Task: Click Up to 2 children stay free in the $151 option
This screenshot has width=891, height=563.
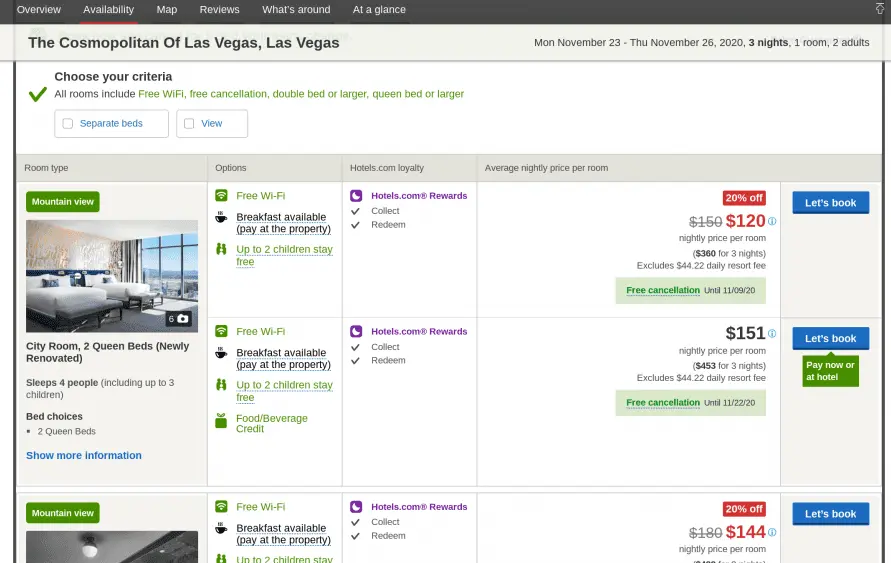Action: pyautogui.click(x=284, y=391)
